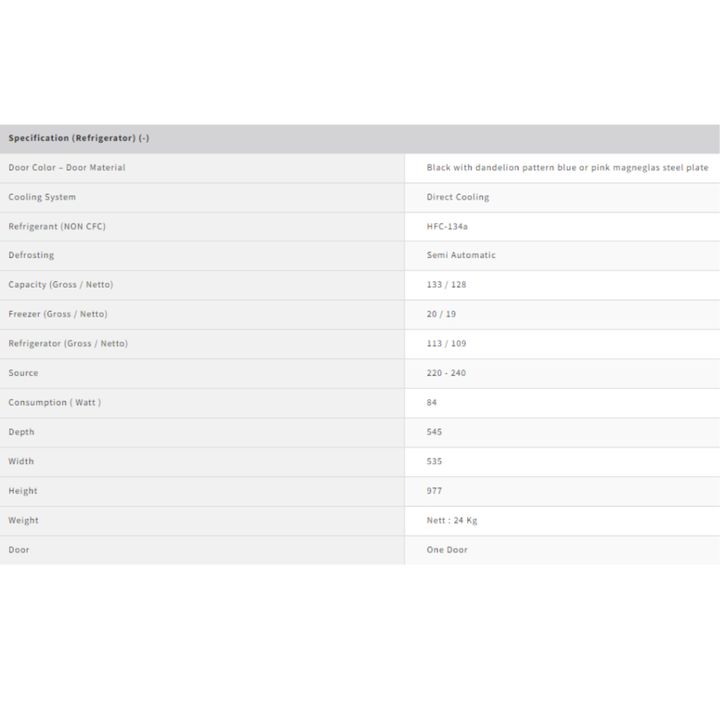Select the "Capacity (Gross / Netto)" label

click(x=61, y=285)
